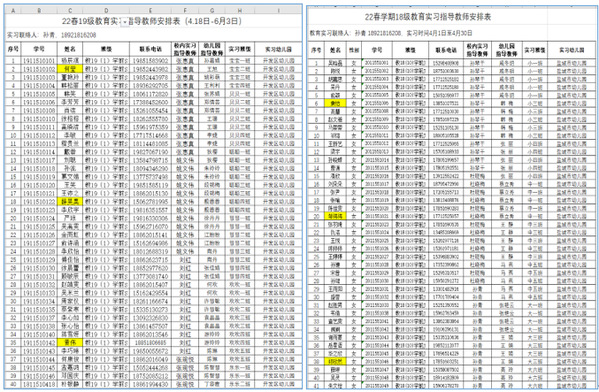This screenshot has width=599, height=392.
Task: Click the 实习幼儿园 header cell in the left table
Action: (x=278, y=49)
